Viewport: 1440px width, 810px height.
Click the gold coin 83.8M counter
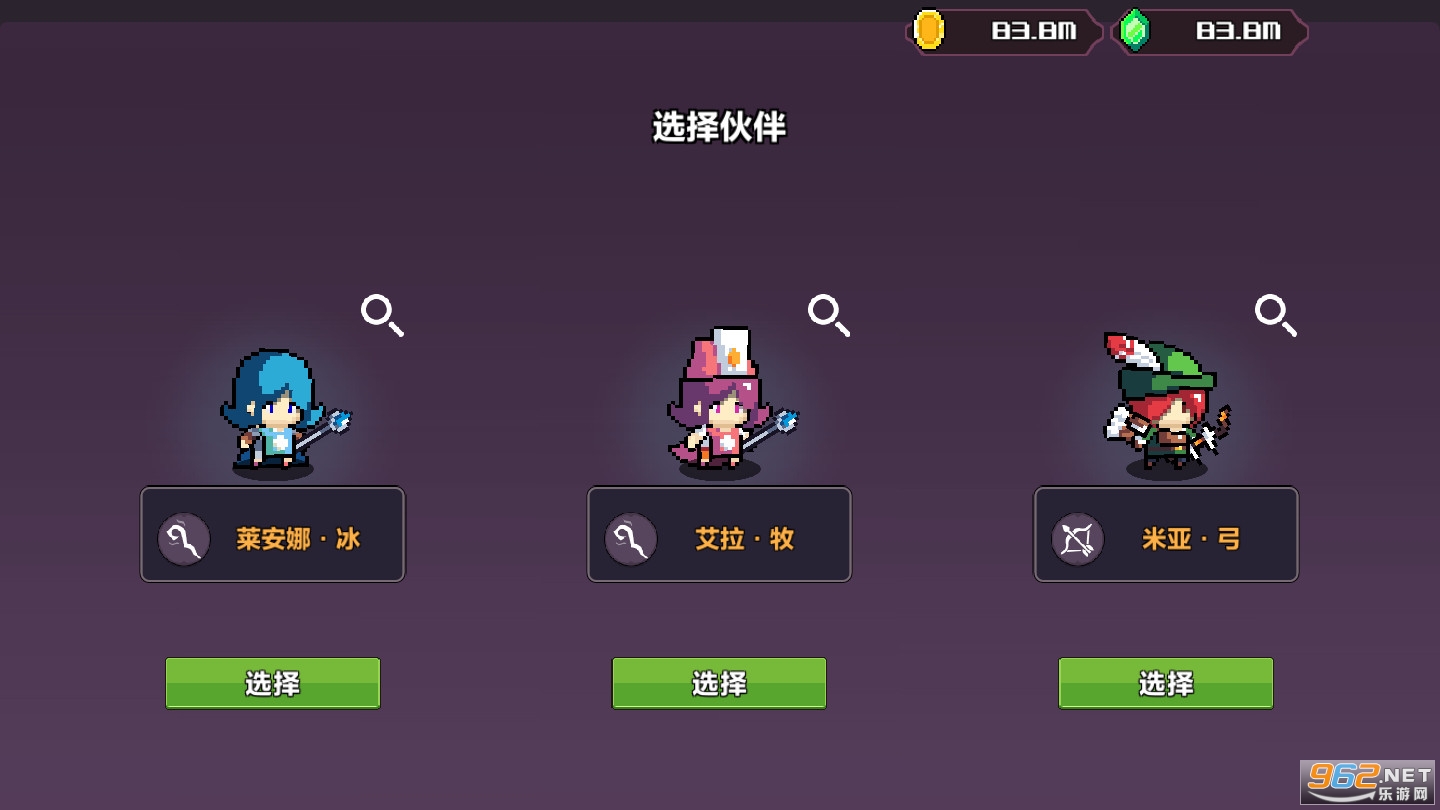1034,31
